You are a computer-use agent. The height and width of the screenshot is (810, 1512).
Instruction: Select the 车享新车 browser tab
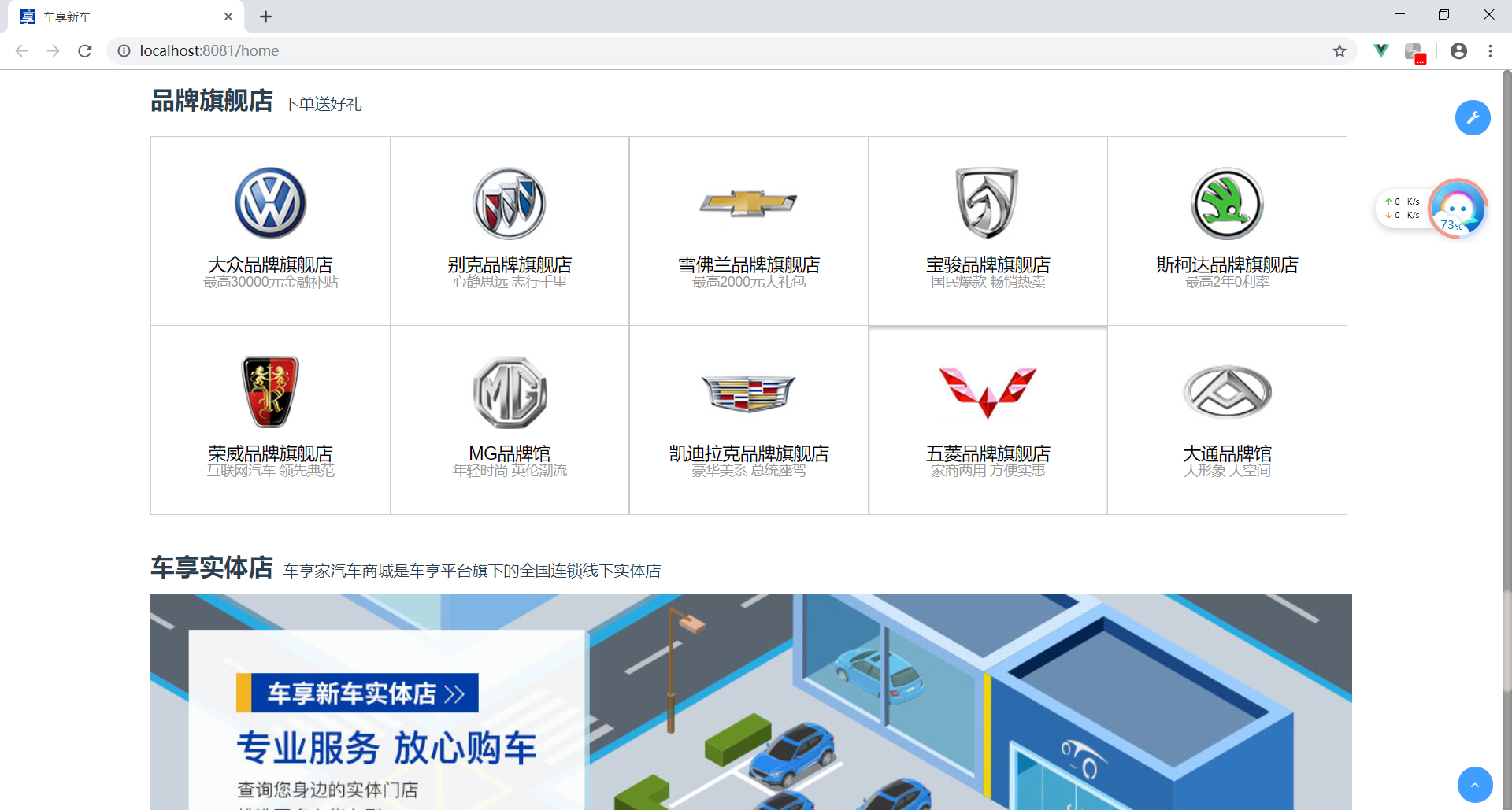[x=126, y=17]
